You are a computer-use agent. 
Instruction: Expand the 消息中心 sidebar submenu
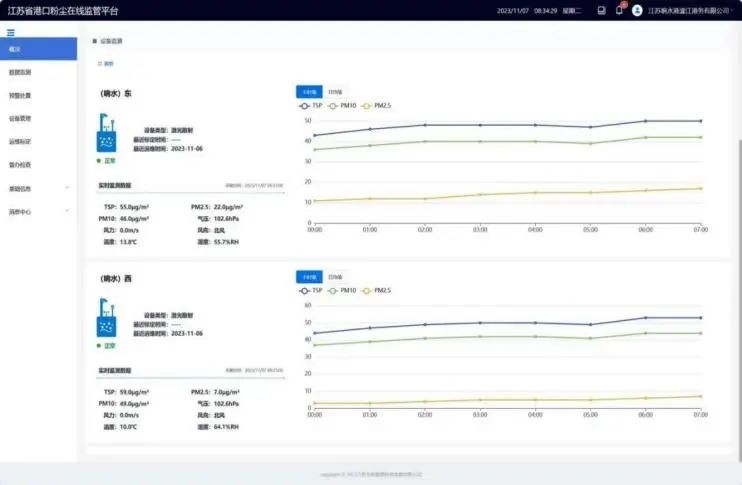pyautogui.click(x=66, y=212)
